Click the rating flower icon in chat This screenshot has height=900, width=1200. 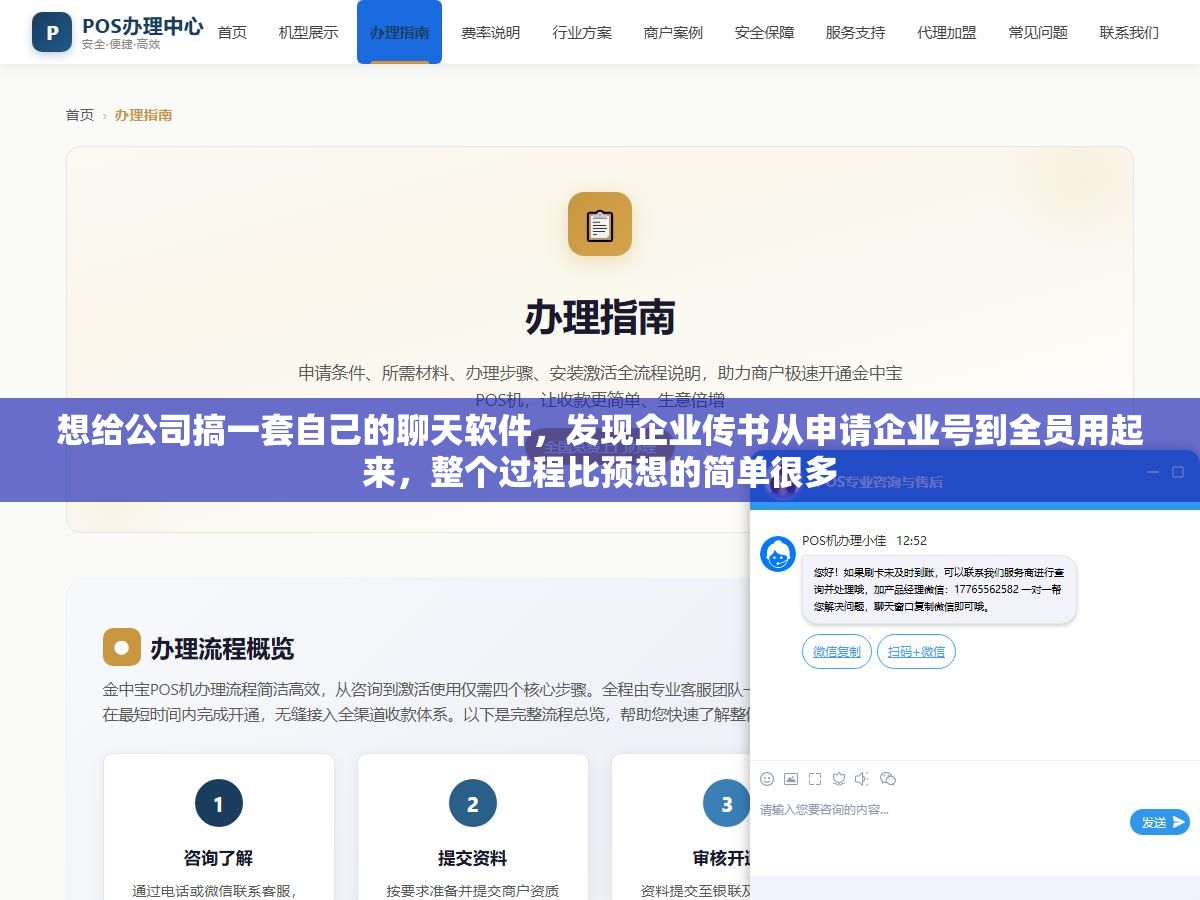click(x=839, y=779)
